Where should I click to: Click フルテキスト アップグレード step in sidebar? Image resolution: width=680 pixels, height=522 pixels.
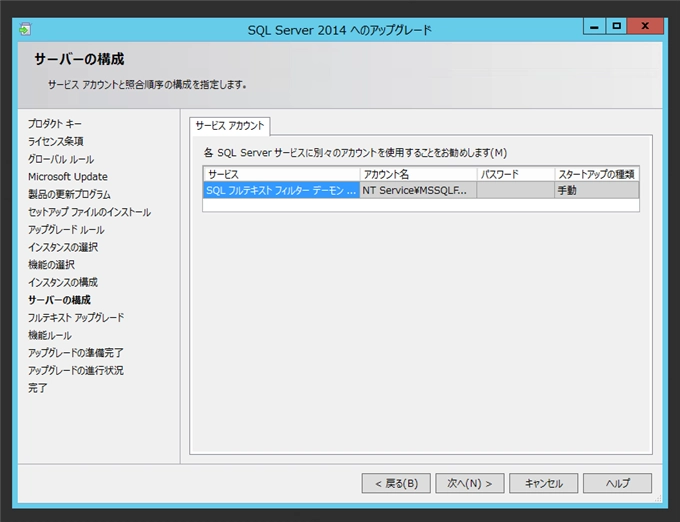tap(76, 317)
